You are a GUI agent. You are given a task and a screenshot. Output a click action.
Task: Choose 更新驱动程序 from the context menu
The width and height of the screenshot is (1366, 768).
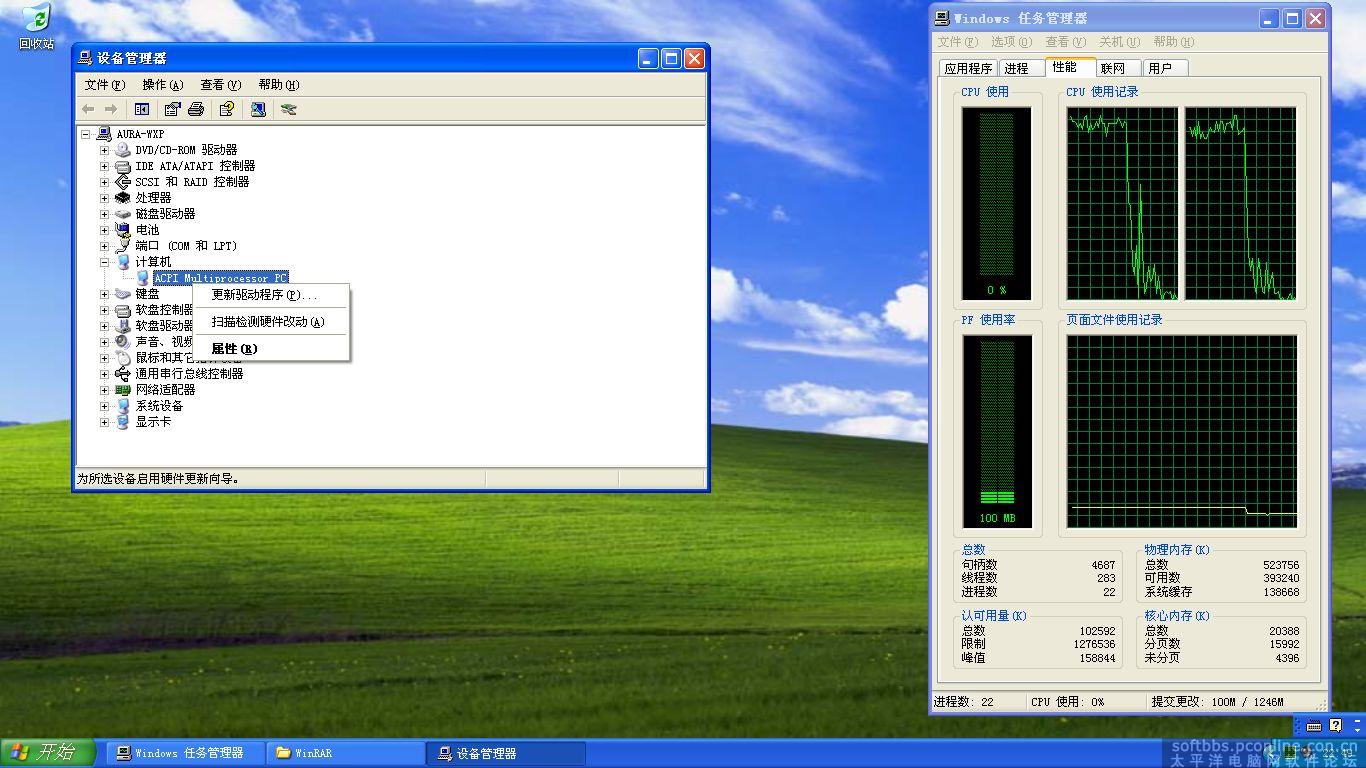click(270, 295)
